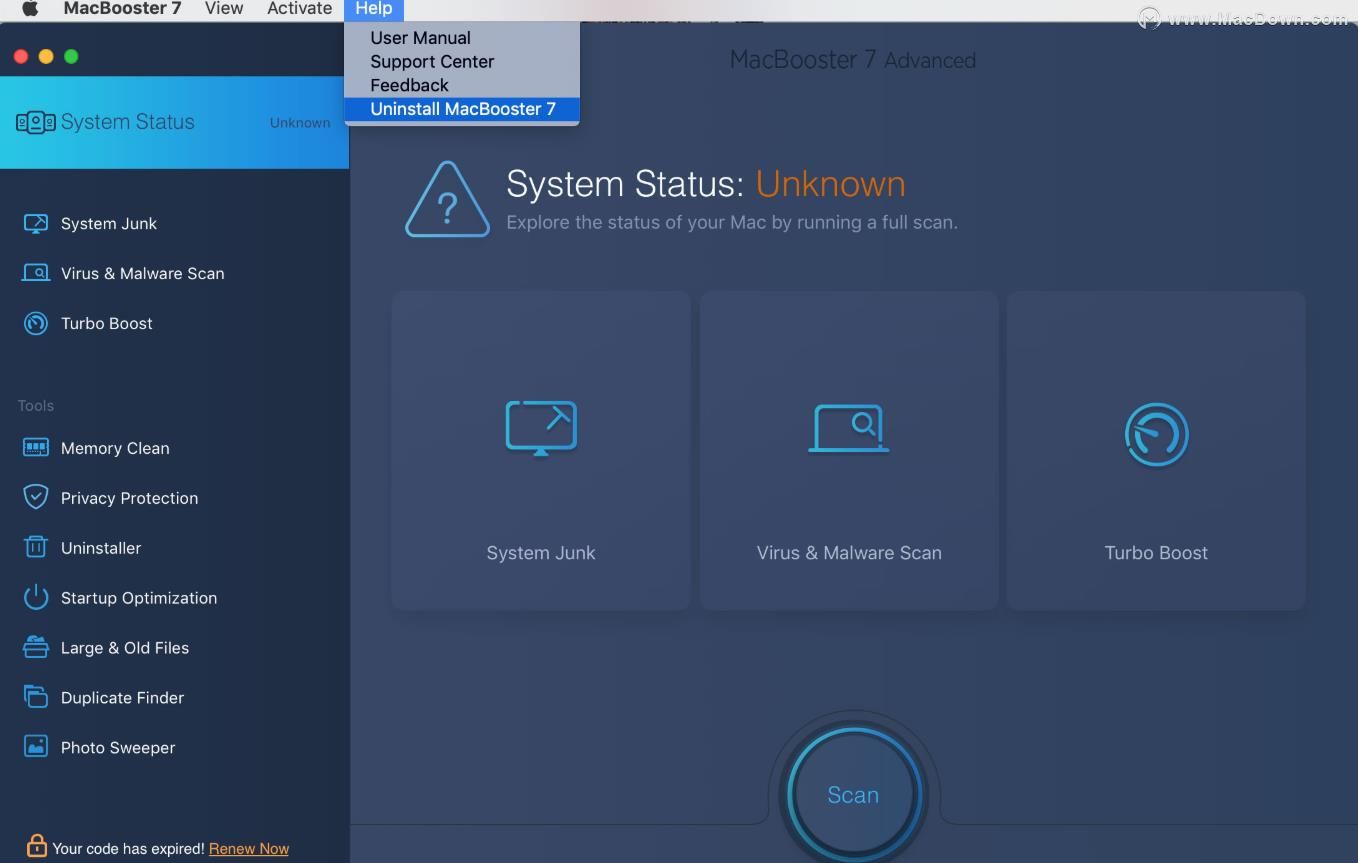Open the View menu
Viewport: 1358px width, 863px height.
224,9
